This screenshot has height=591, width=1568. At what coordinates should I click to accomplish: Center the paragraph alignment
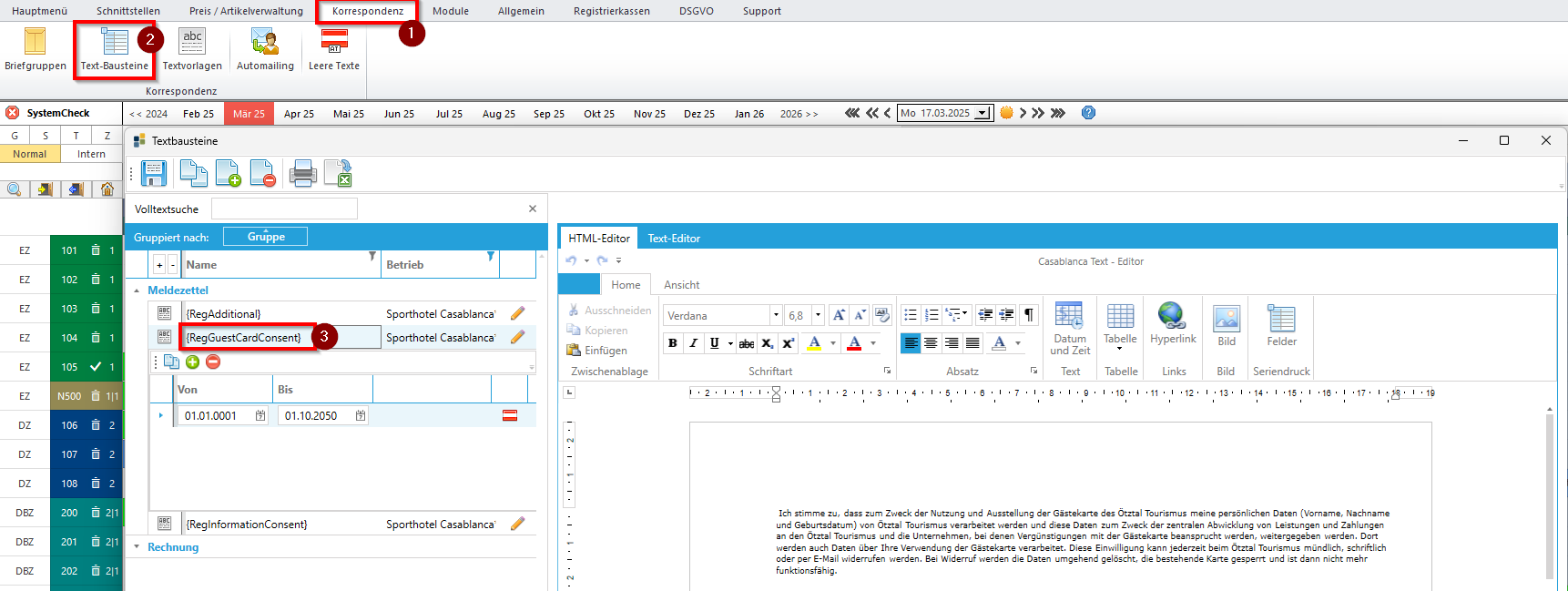click(x=931, y=343)
